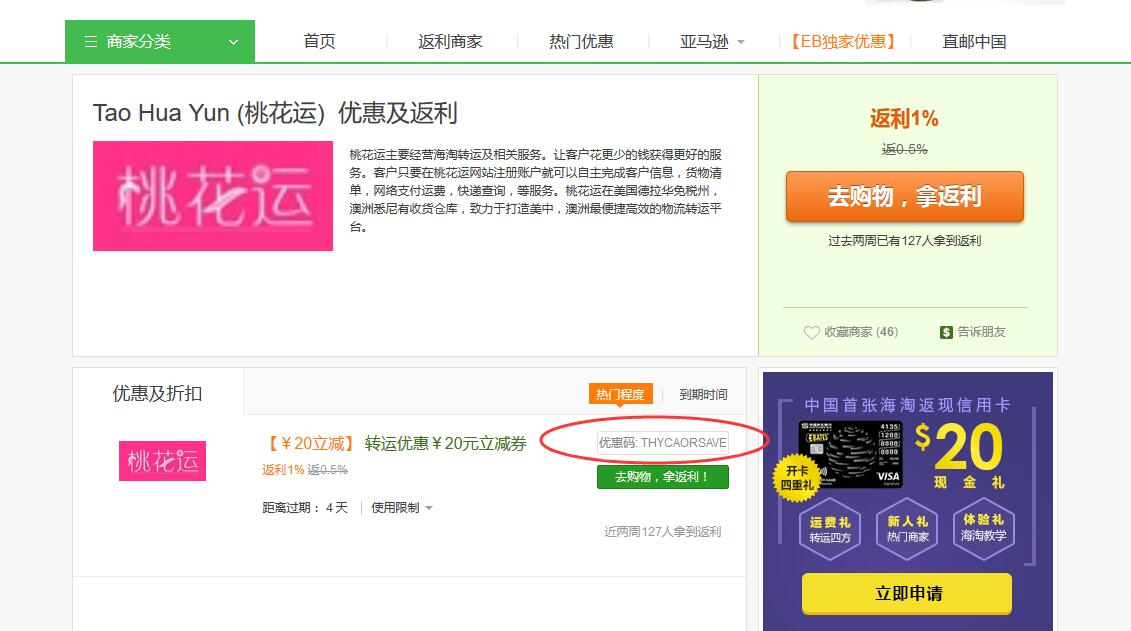Click the 体验礼 海淘教学 hexagon icon

984,529
